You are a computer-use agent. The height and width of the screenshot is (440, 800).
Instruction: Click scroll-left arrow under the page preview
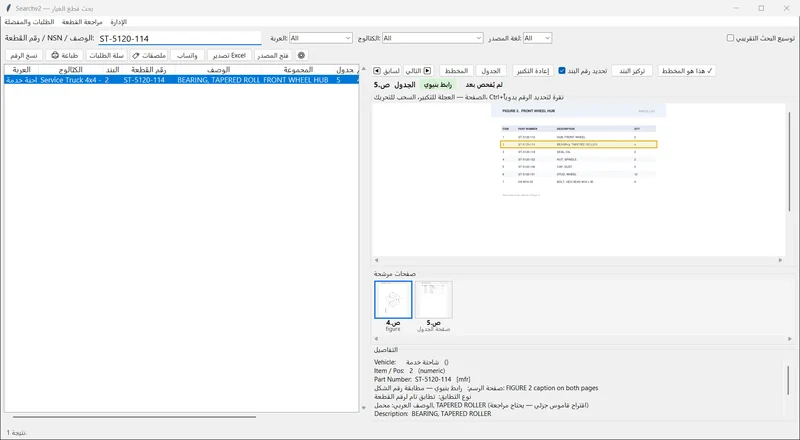pyautogui.click(x=377, y=260)
